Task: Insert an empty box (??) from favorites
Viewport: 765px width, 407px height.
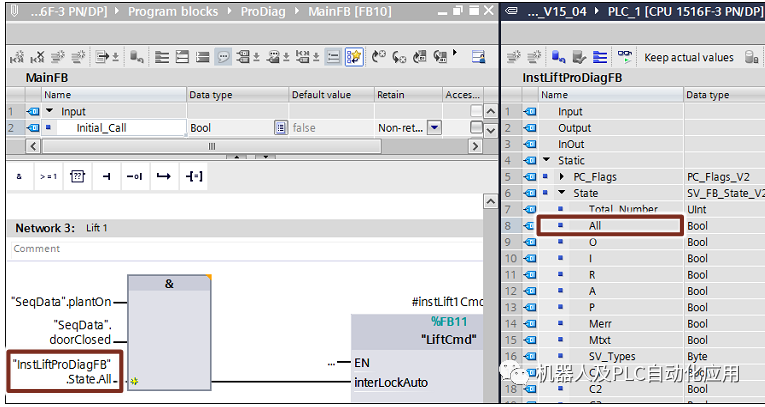Action: point(78,176)
